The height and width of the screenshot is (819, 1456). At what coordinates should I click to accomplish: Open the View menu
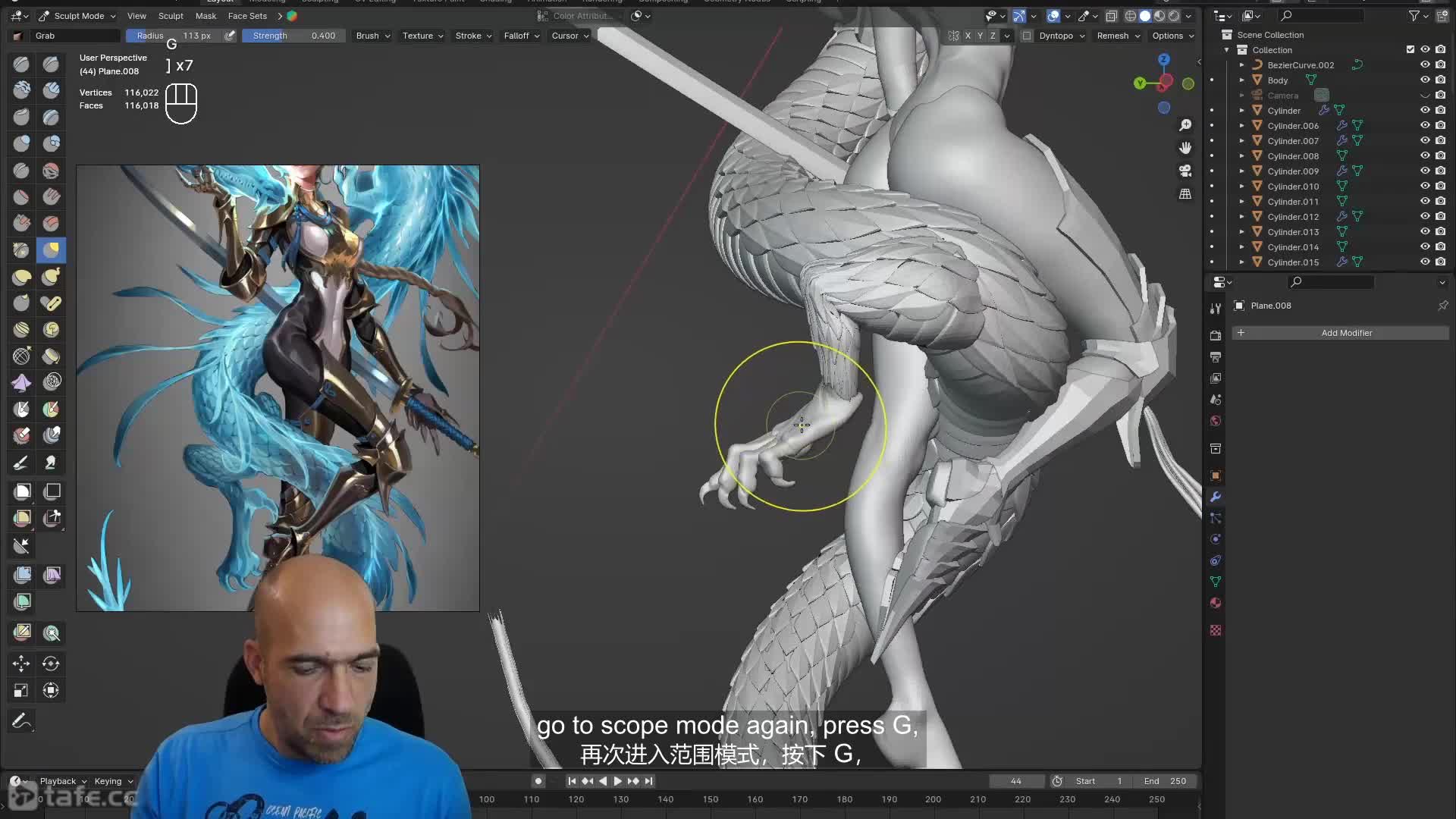[136, 16]
